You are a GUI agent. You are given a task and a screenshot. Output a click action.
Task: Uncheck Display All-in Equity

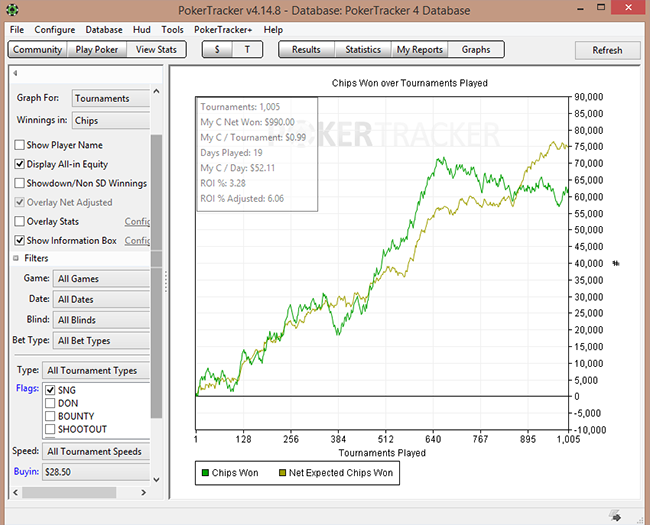[20, 164]
